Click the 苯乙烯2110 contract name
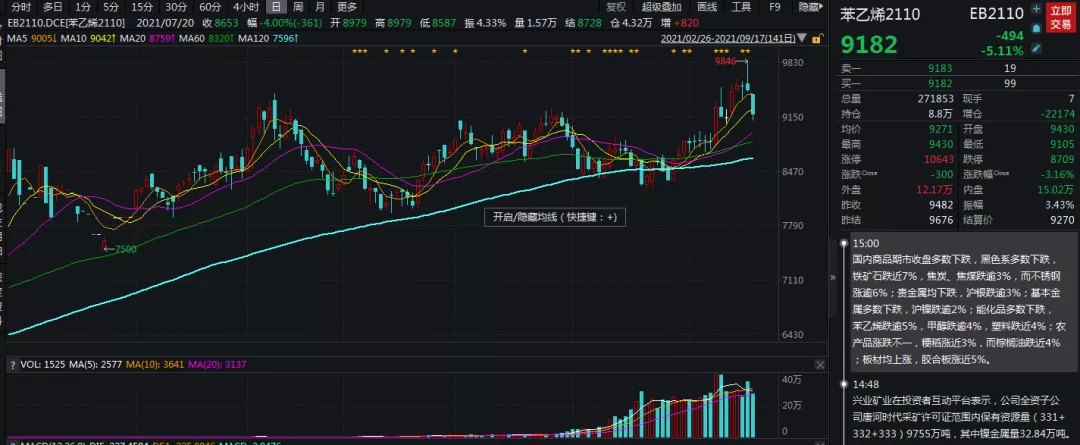The image size is (1080, 445). 880,14
